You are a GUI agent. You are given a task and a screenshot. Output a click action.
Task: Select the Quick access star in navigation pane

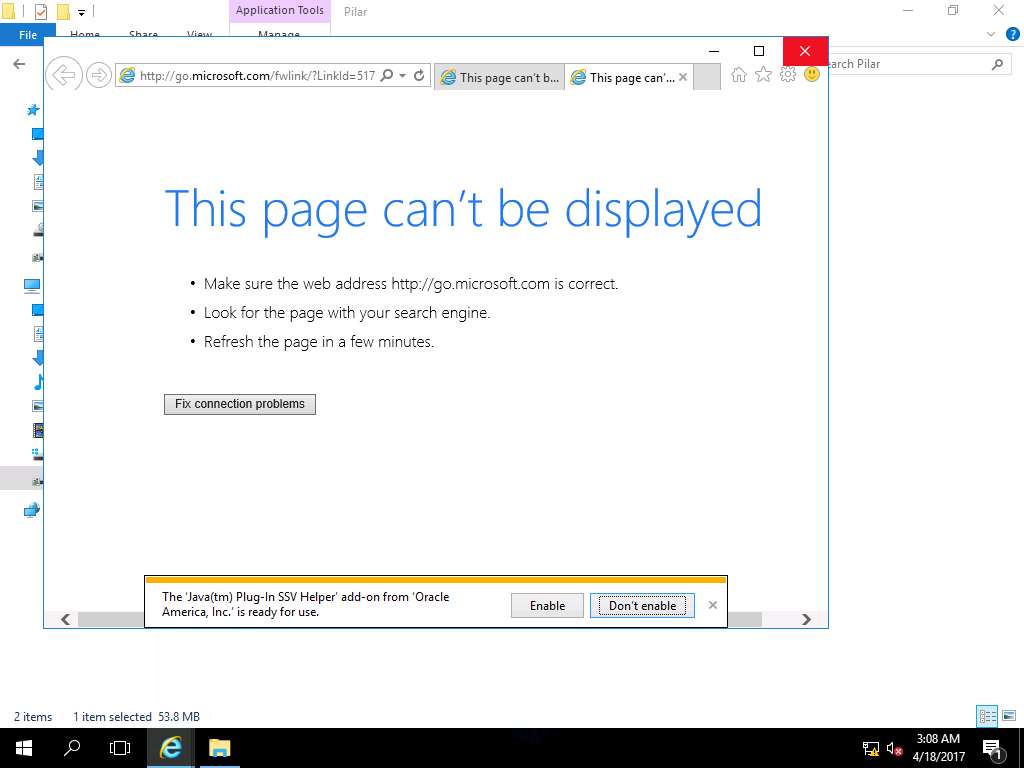pyautogui.click(x=33, y=110)
